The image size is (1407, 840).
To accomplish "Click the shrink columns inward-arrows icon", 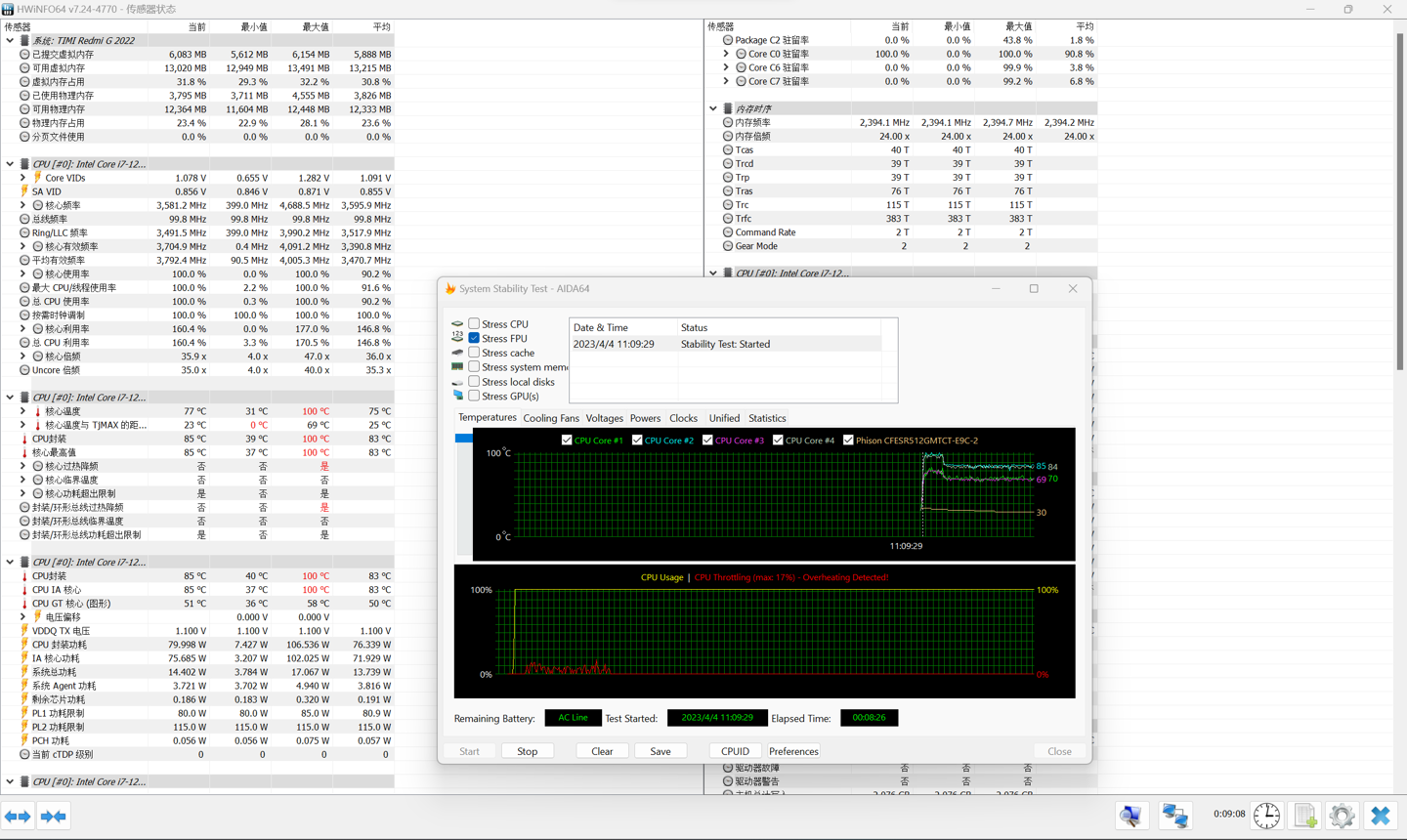I will coord(54,816).
